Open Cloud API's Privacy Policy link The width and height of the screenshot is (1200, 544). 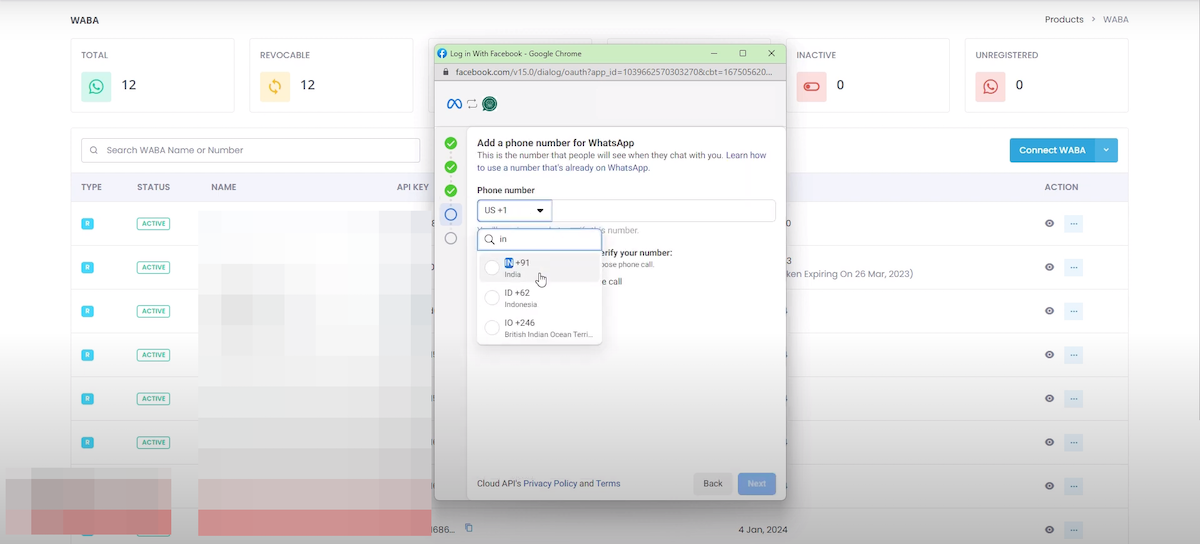550,484
